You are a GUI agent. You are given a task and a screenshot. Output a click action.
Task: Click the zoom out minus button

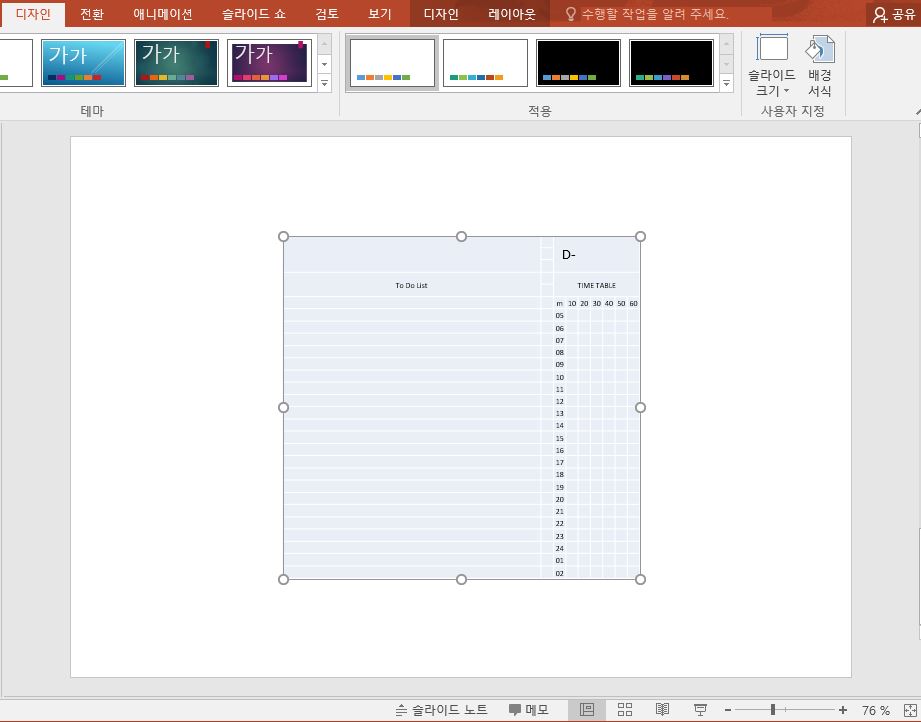728,710
